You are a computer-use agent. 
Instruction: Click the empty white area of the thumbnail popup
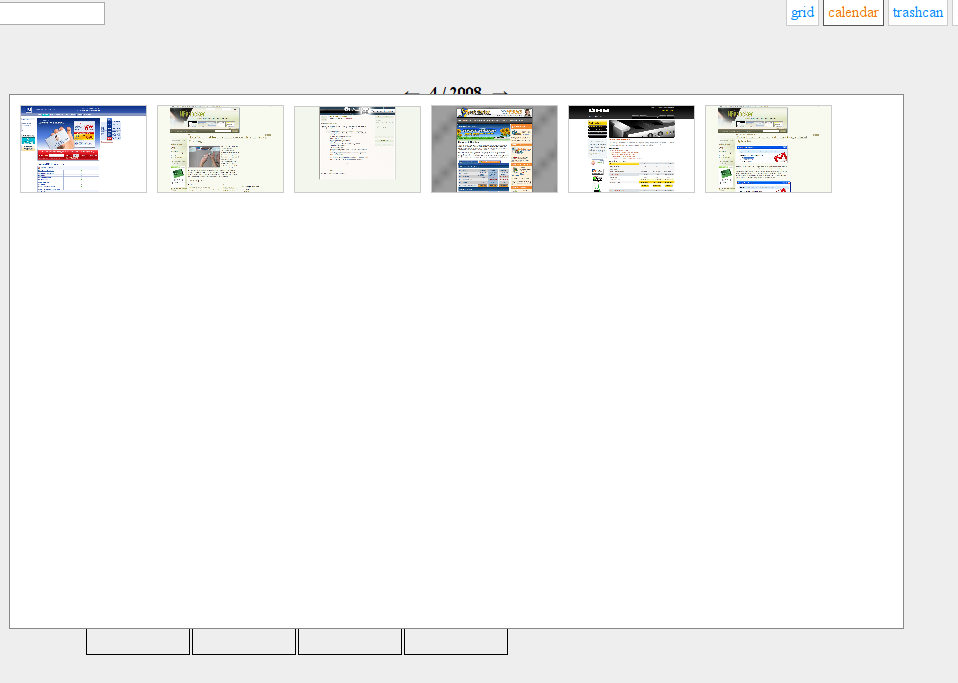pyautogui.click(x=456, y=400)
